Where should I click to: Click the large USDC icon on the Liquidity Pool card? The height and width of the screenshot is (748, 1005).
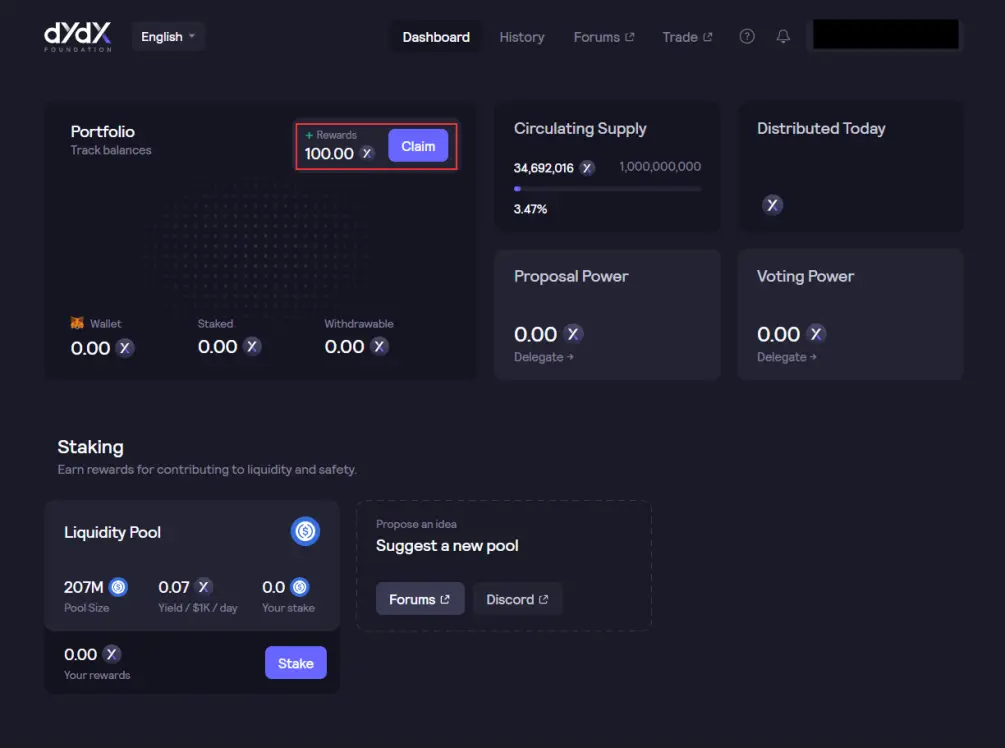[305, 531]
